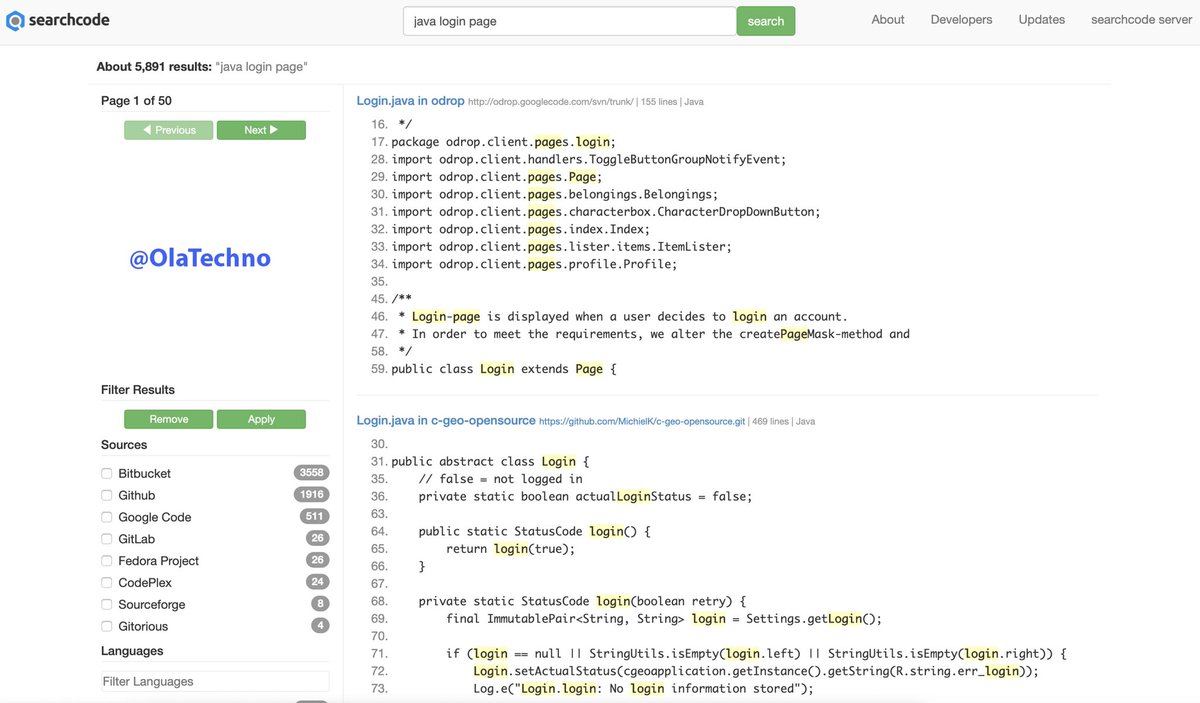Go to the Next results page
The height and width of the screenshot is (703, 1200).
pyautogui.click(x=261, y=130)
